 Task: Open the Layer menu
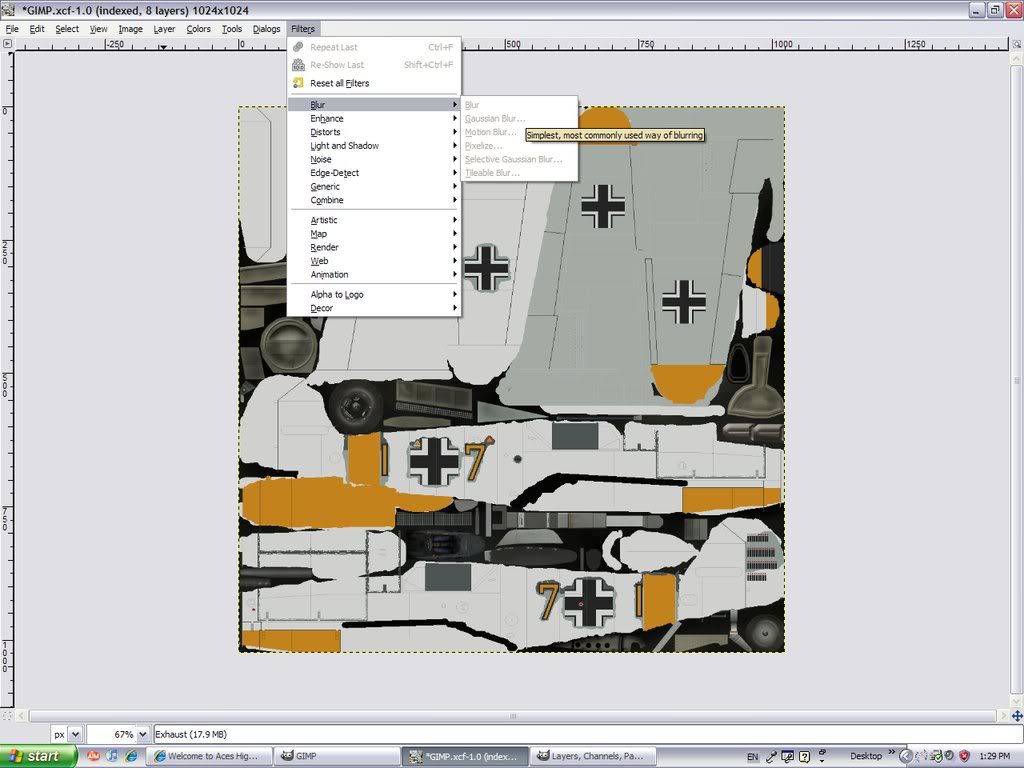tap(164, 29)
